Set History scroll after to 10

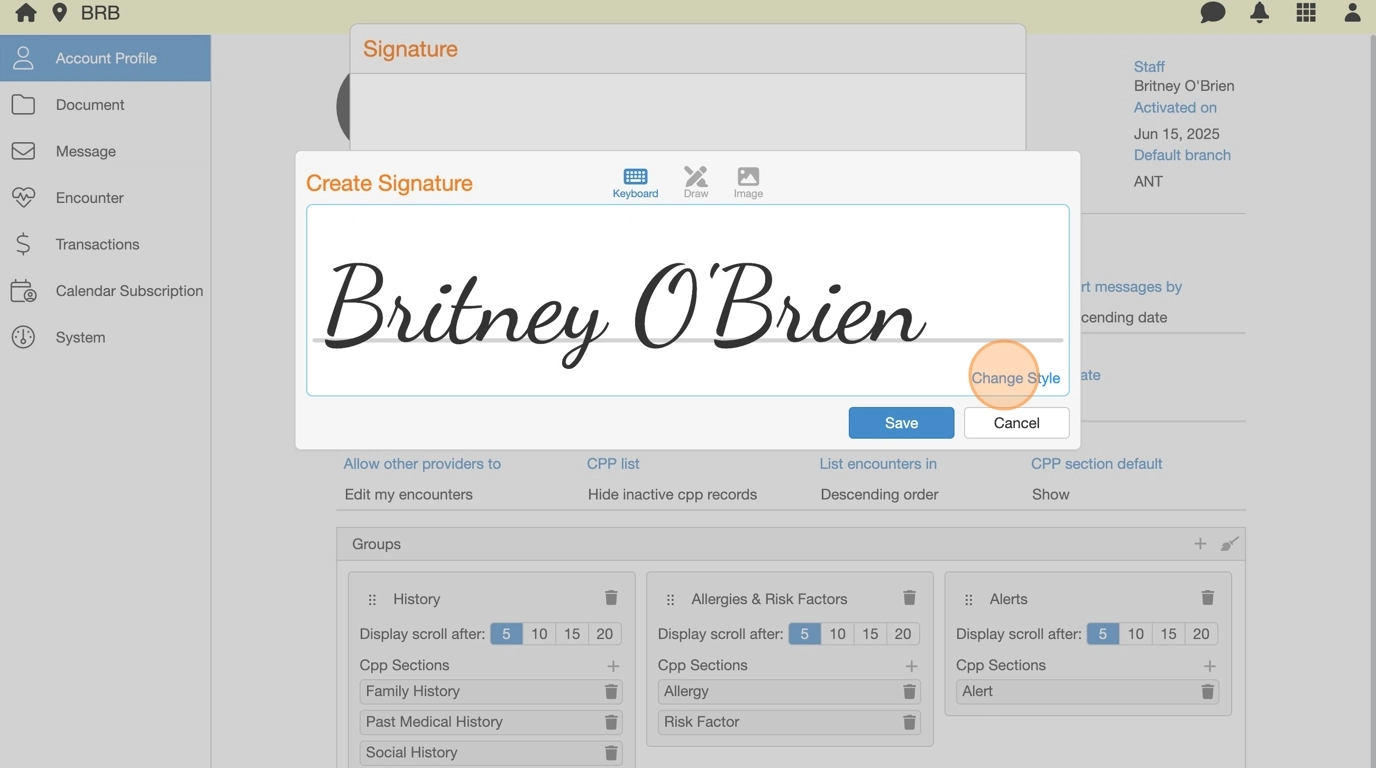point(539,634)
